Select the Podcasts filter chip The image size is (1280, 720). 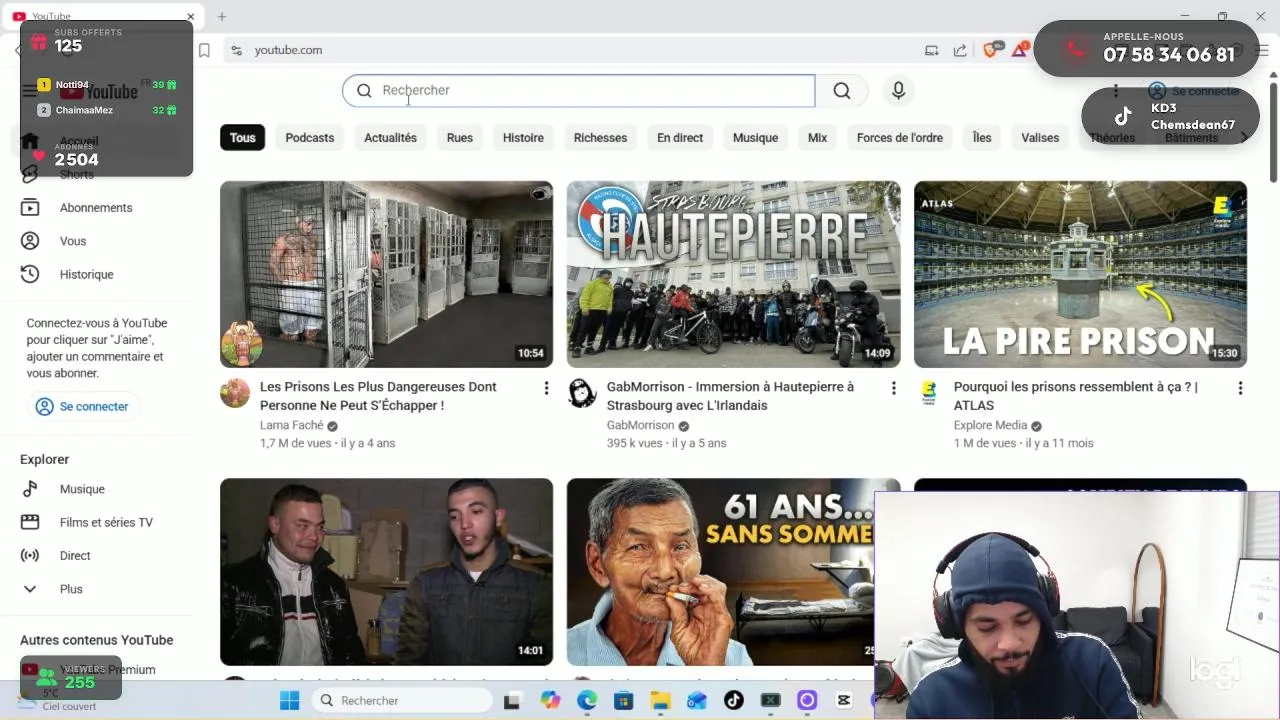coord(310,138)
